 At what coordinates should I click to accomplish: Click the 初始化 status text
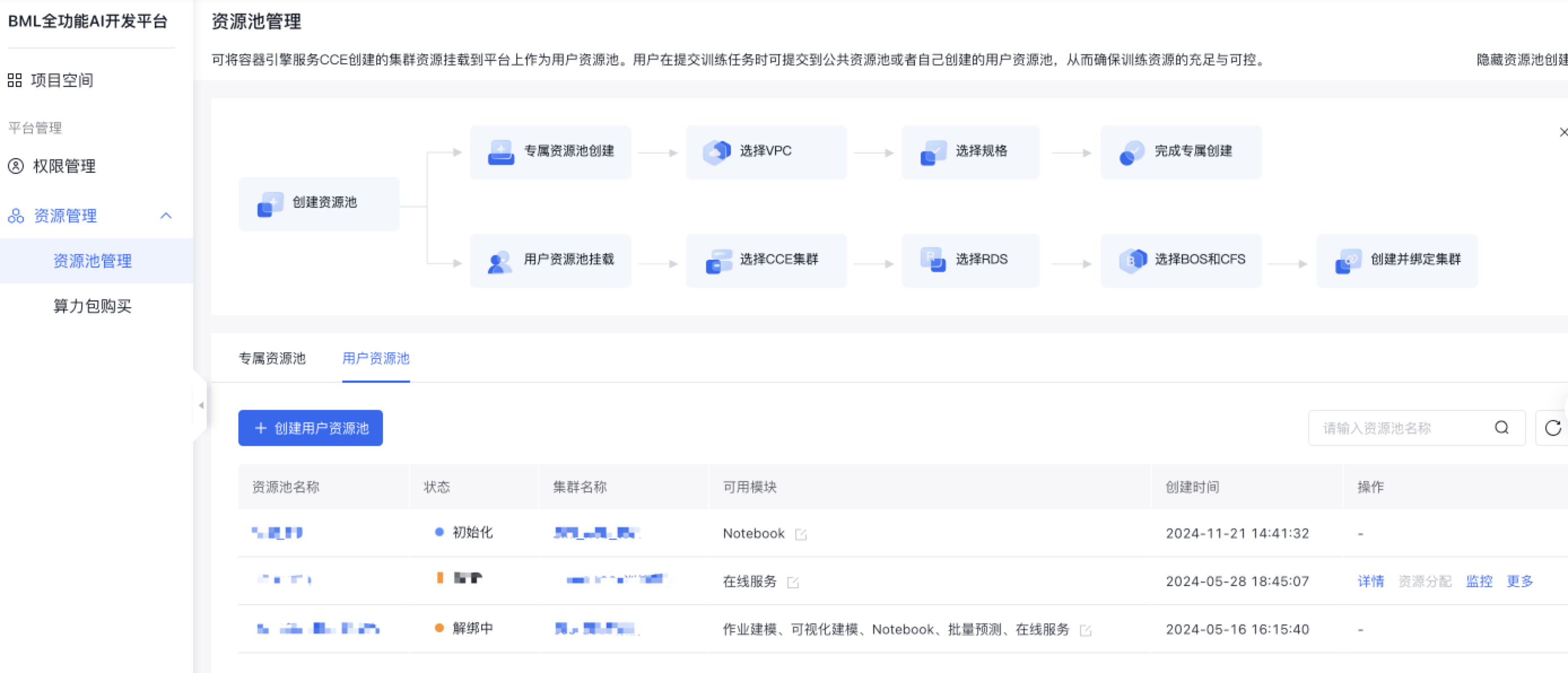click(472, 532)
